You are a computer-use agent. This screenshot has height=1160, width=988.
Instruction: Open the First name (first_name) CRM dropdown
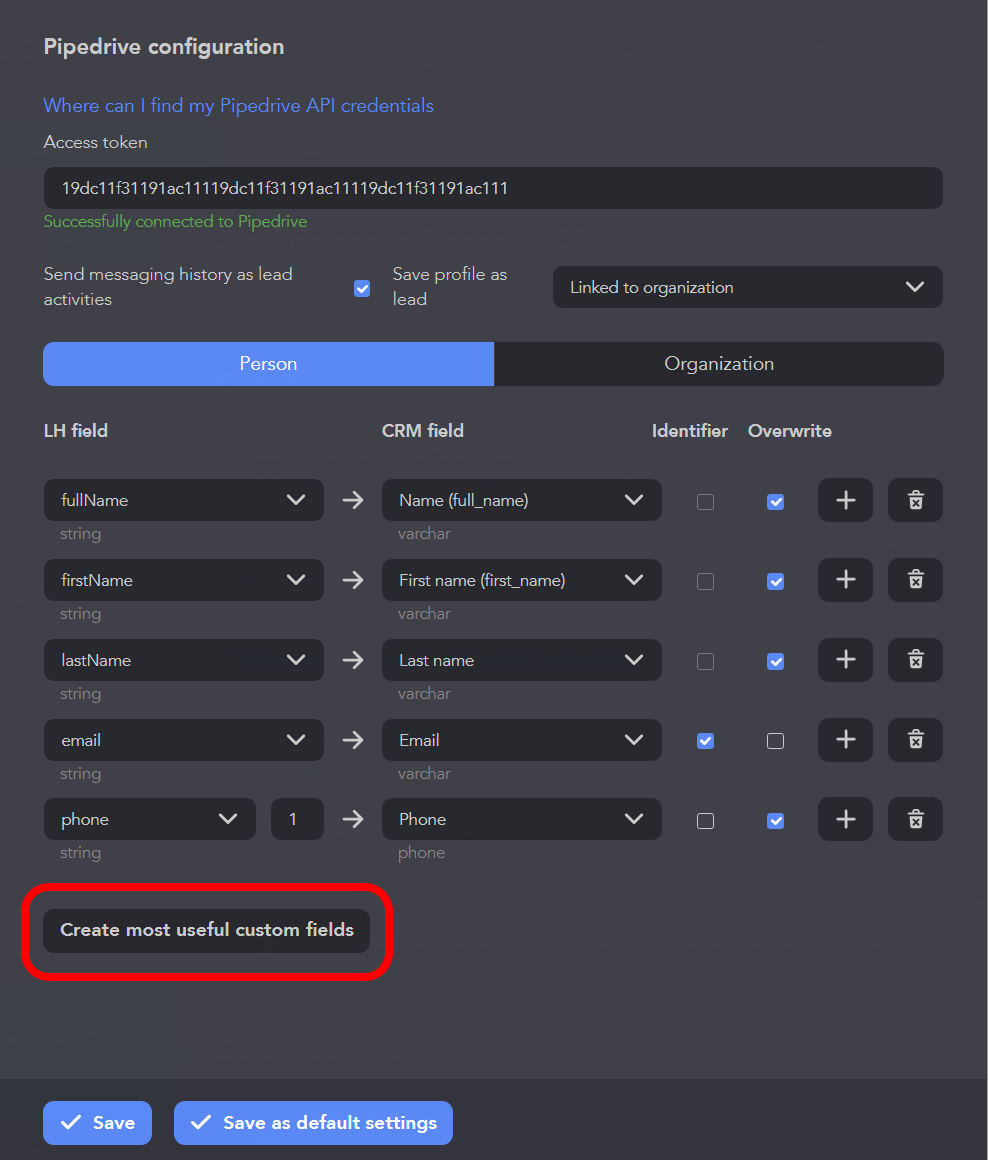click(x=521, y=580)
